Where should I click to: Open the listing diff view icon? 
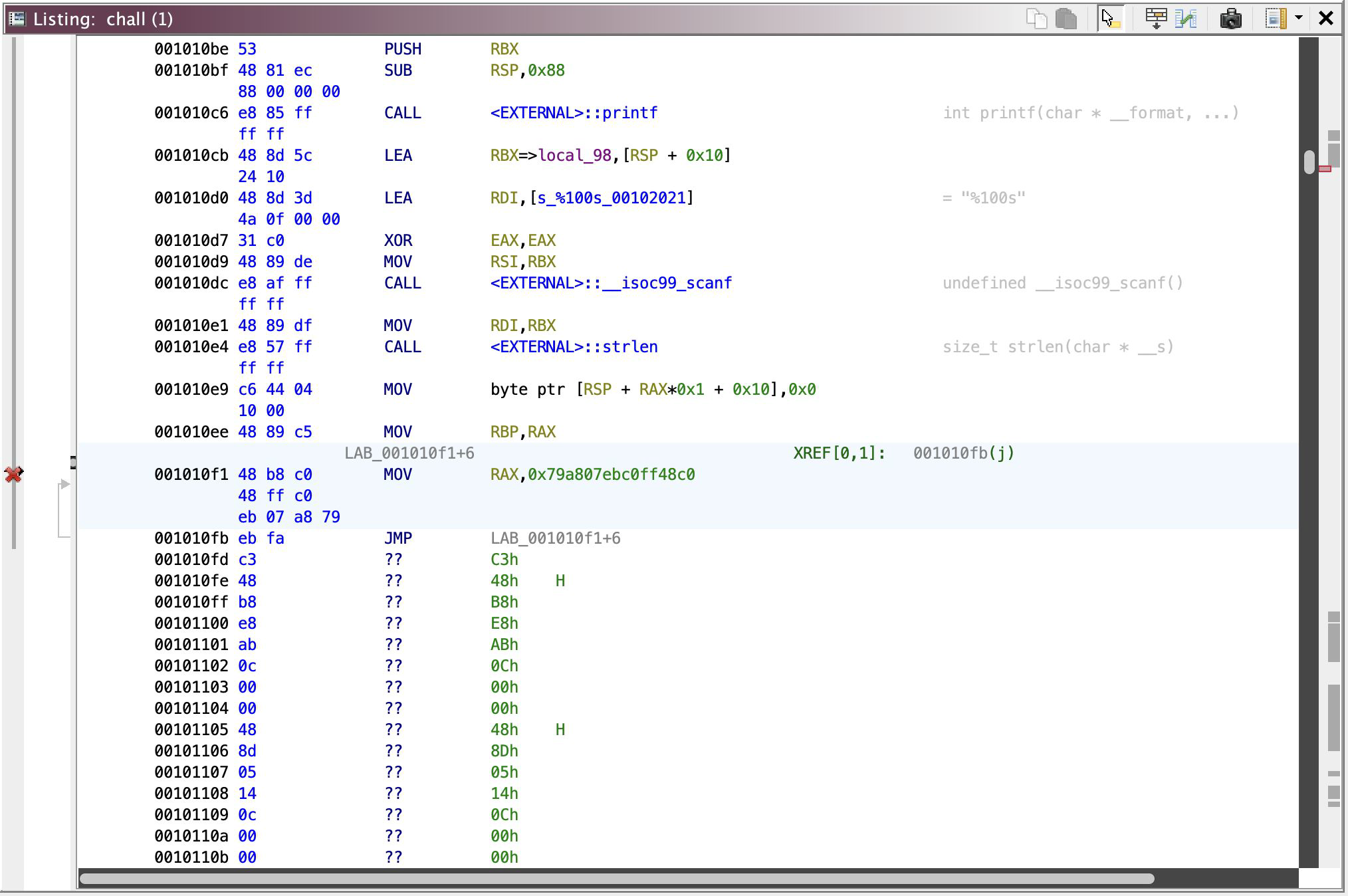pos(1186,19)
